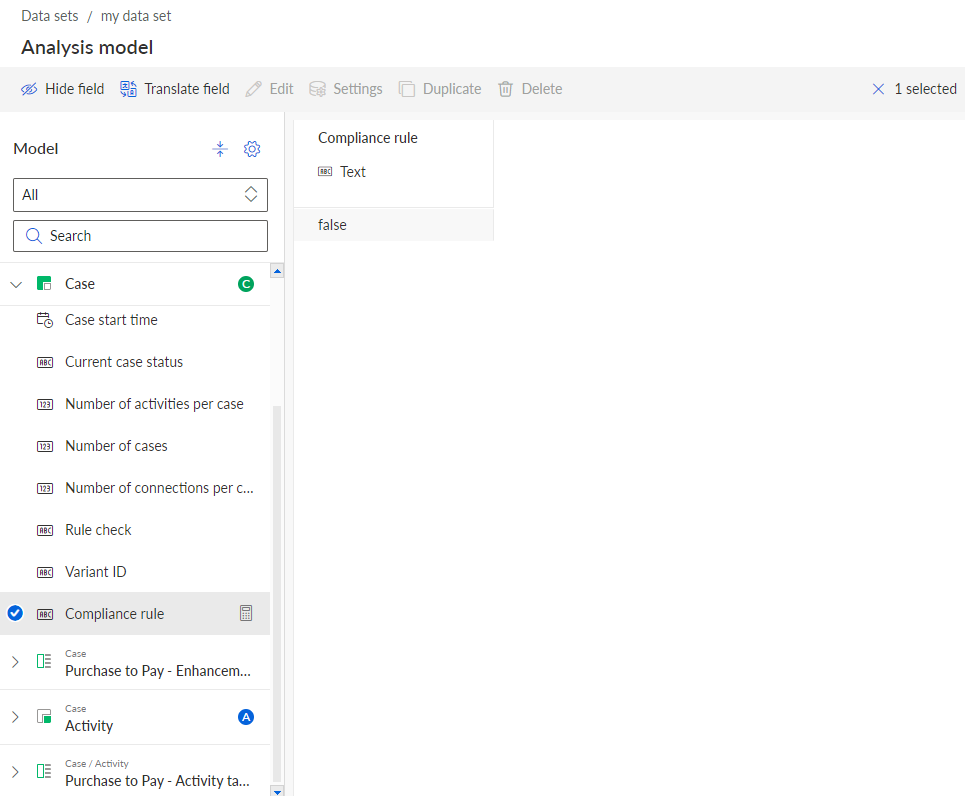The image size is (965, 796).
Task: Clear selection with the X icon
Action: (878, 89)
